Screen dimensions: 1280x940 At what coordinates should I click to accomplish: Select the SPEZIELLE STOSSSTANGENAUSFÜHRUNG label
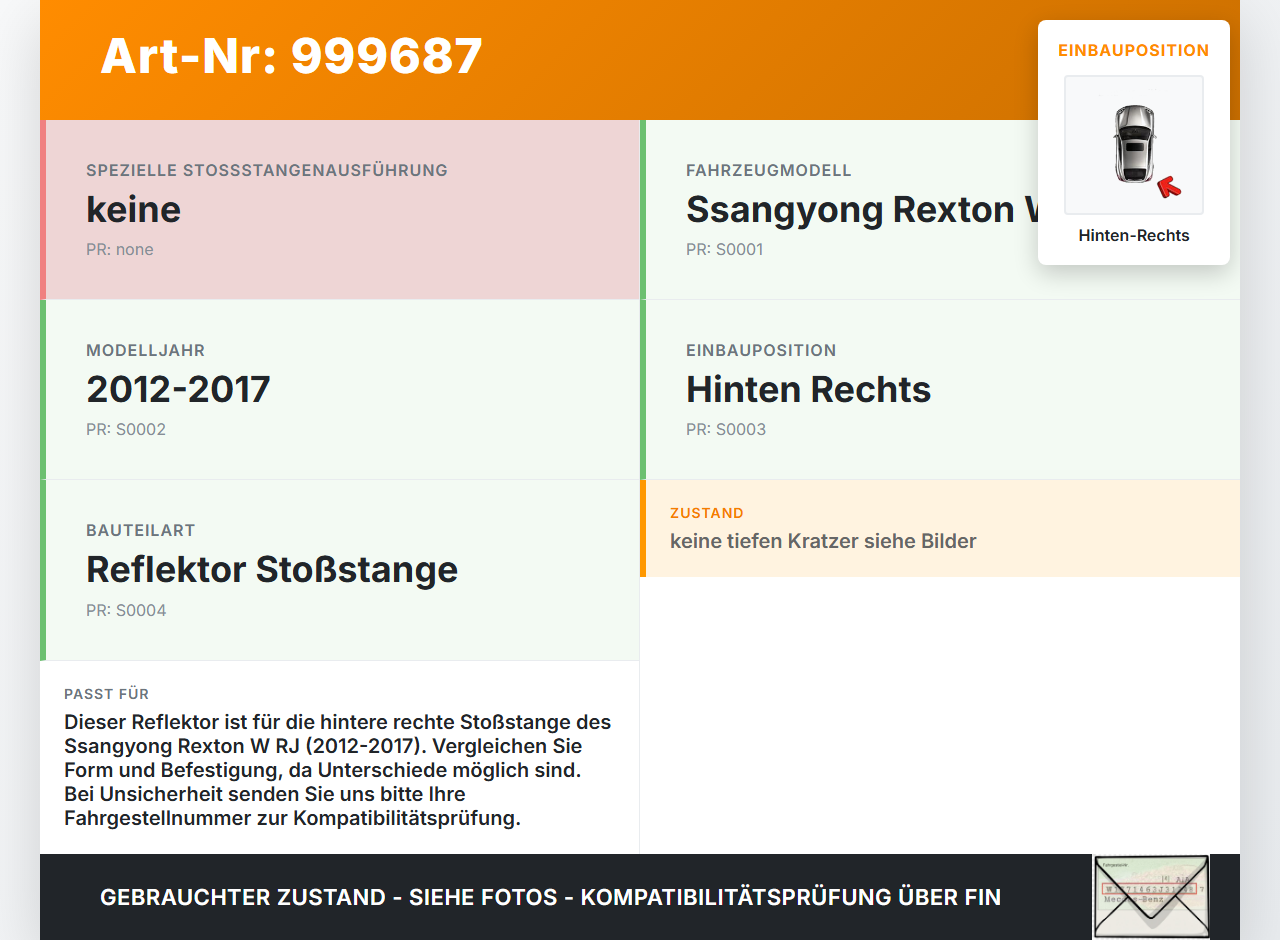pos(267,170)
